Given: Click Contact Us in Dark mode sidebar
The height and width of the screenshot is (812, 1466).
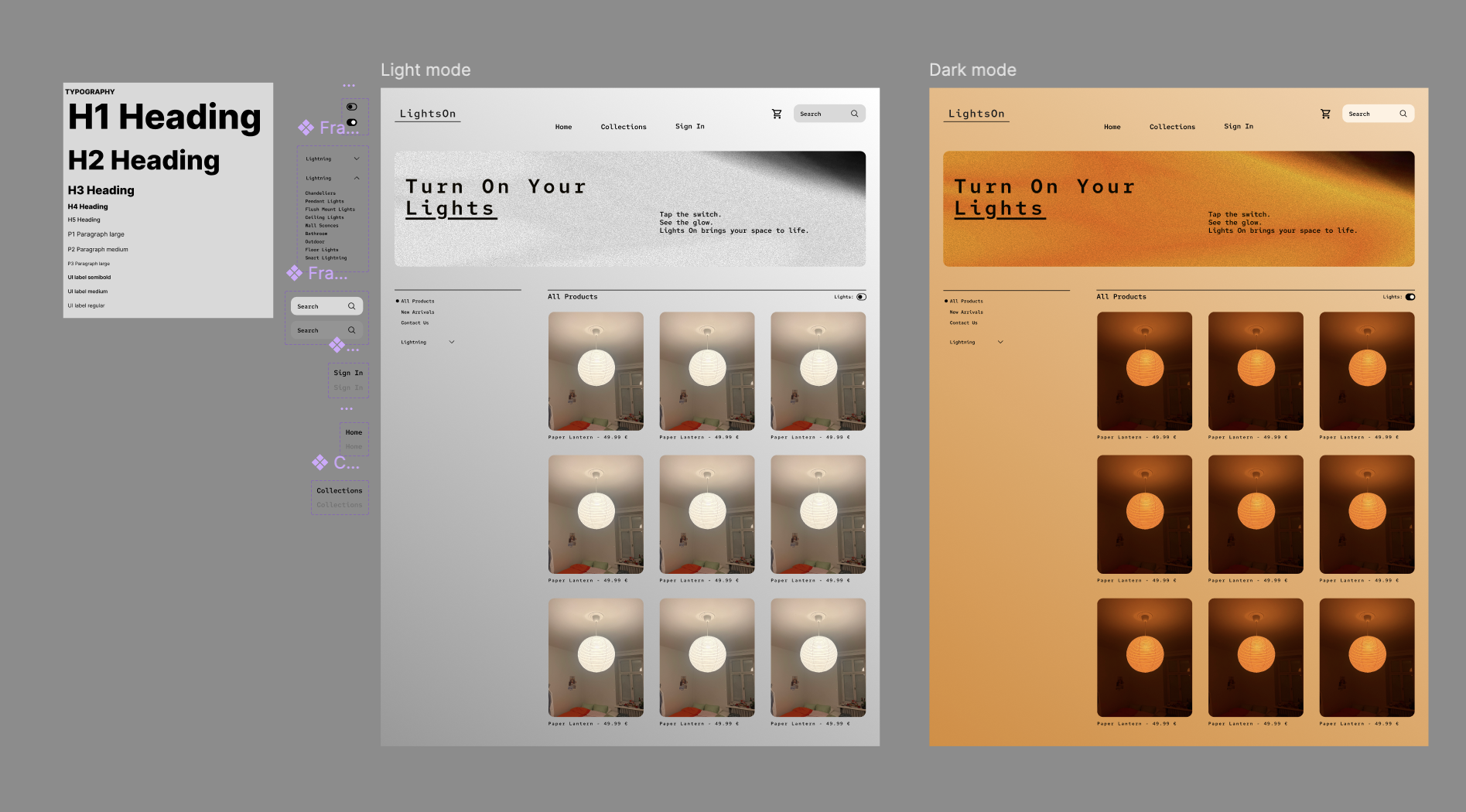Looking at the screenshot, I should [x=963, y=323].
